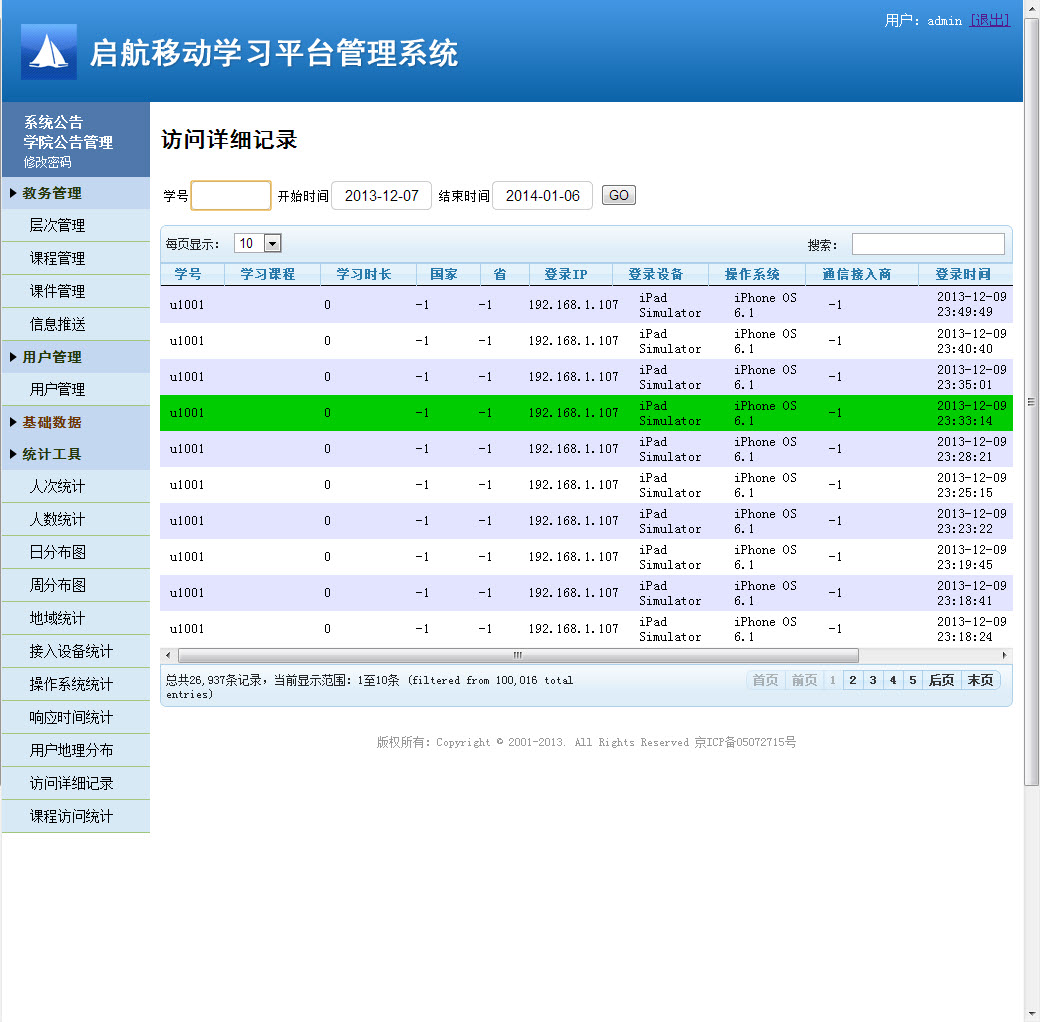Click the 结束时间 date field

click(x=543, y=196)
